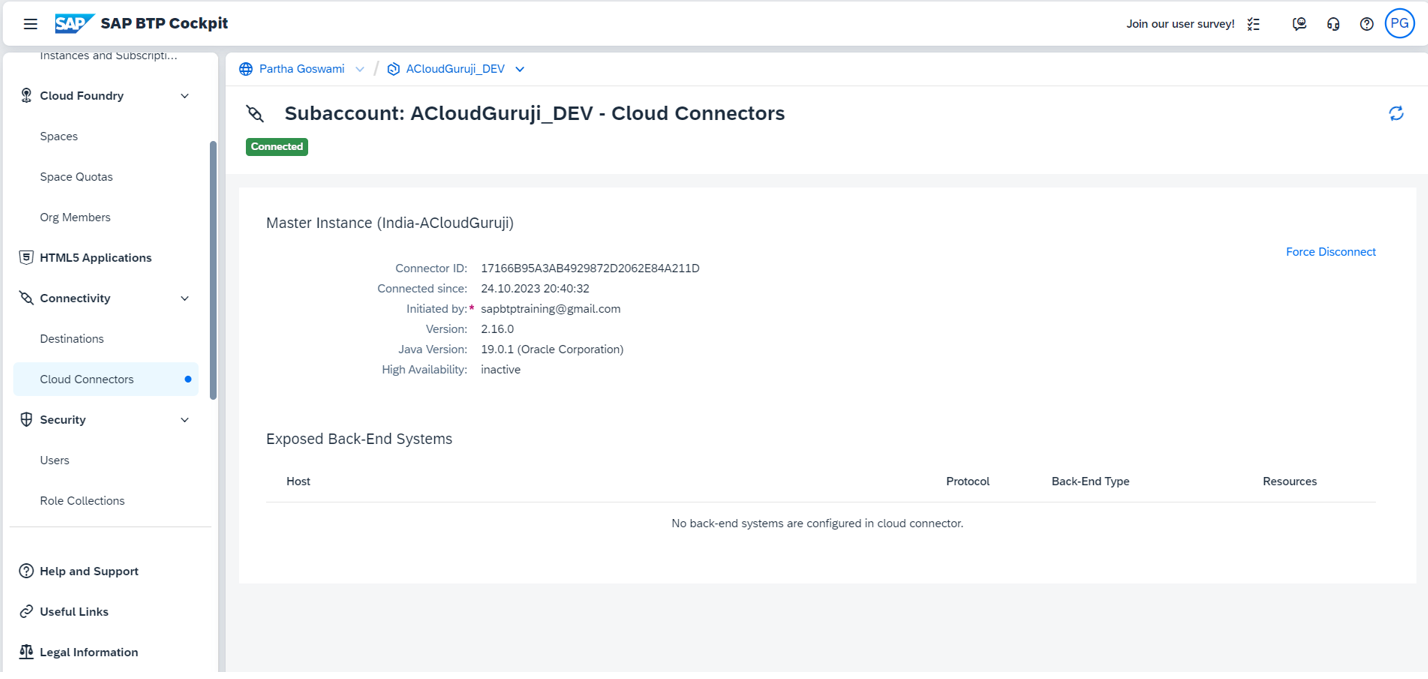
Task: Open the hamburger navigation menu
Action: (30, 24)
